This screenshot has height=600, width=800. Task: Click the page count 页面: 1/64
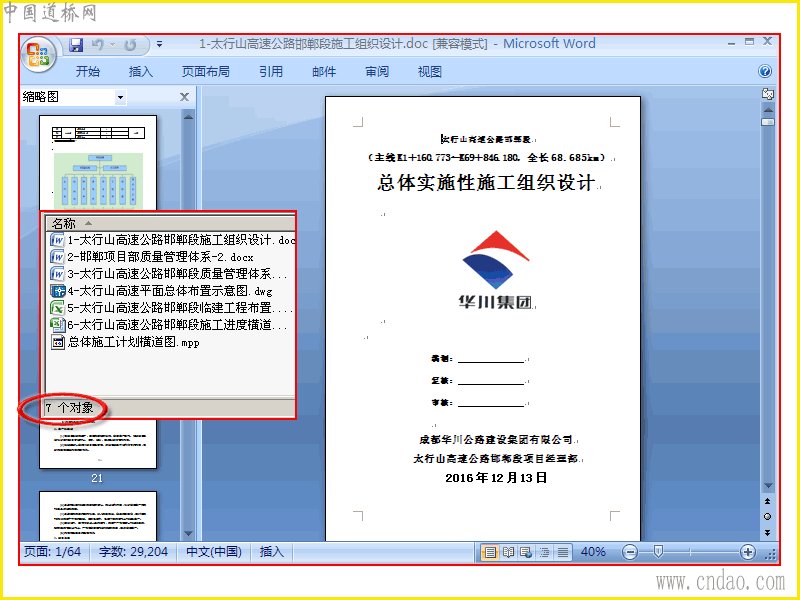click(53, 552)
